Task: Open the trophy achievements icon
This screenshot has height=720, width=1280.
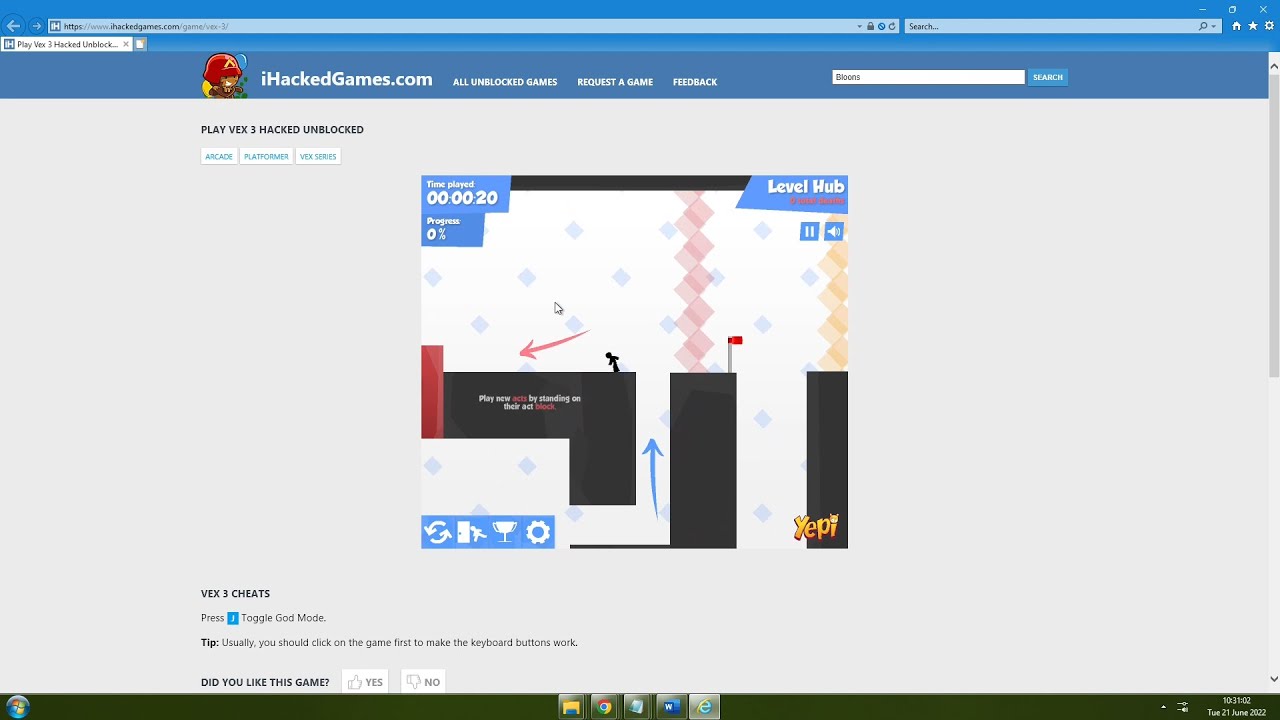Action: coord(505,532)
